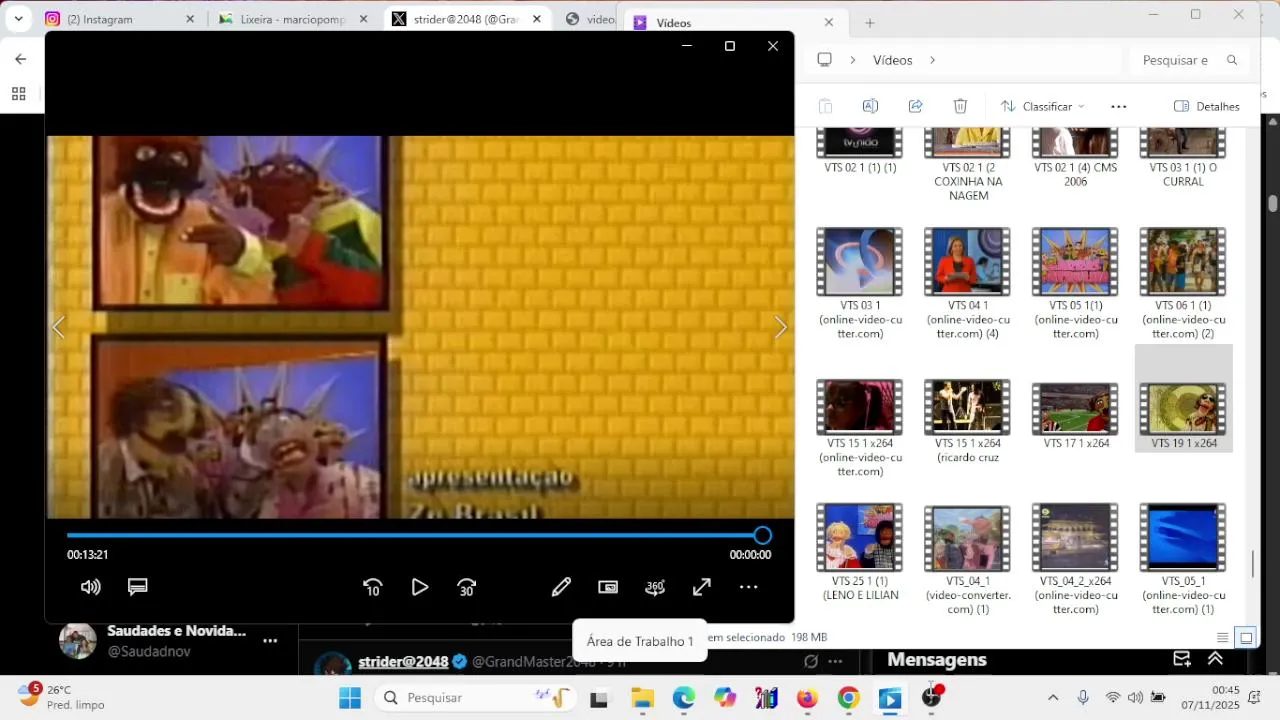This screenshot has height=720, width=1280.
Task: Delete selected file with trash icon
Action: click(960, 106)
